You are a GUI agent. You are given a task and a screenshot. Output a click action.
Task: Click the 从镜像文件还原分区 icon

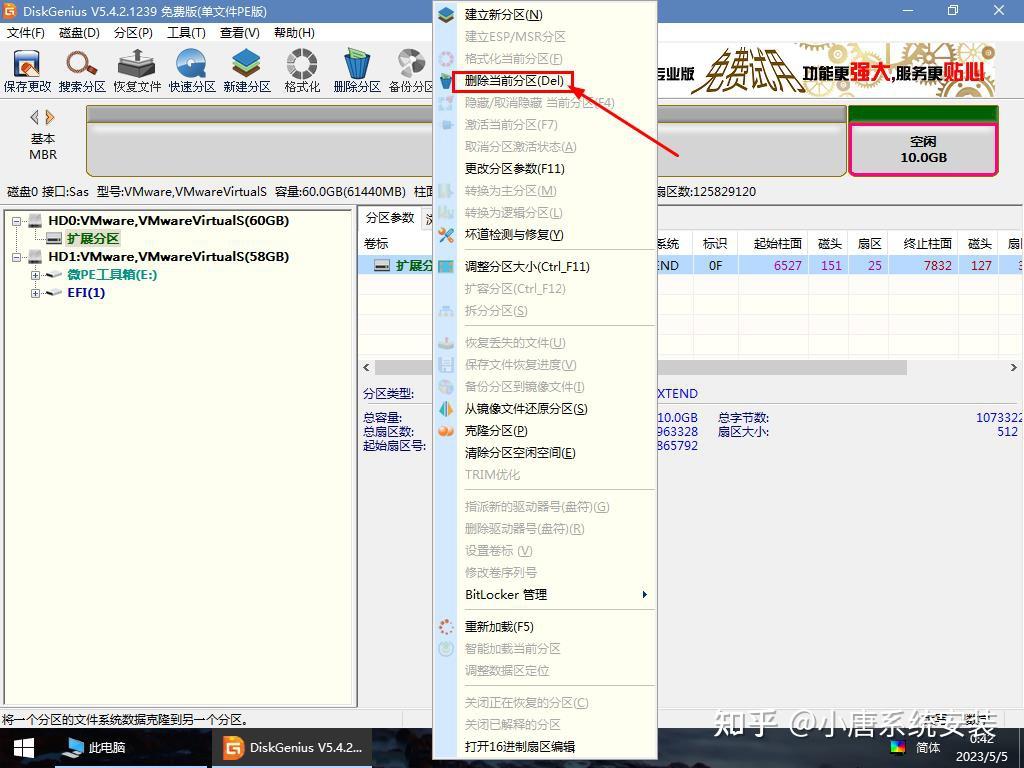tap(446, 409)
